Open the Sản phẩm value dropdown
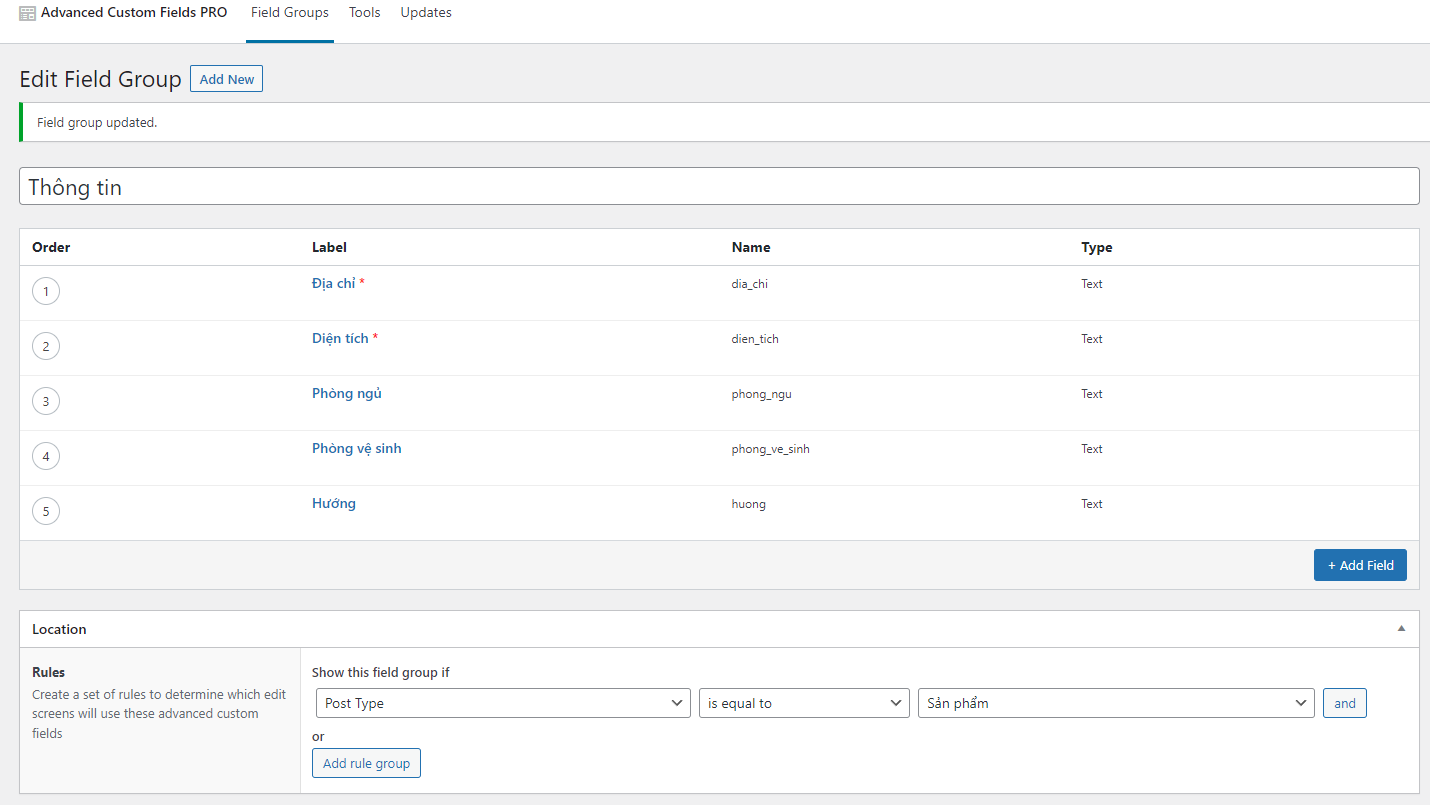 click(x=1116, y=703)
